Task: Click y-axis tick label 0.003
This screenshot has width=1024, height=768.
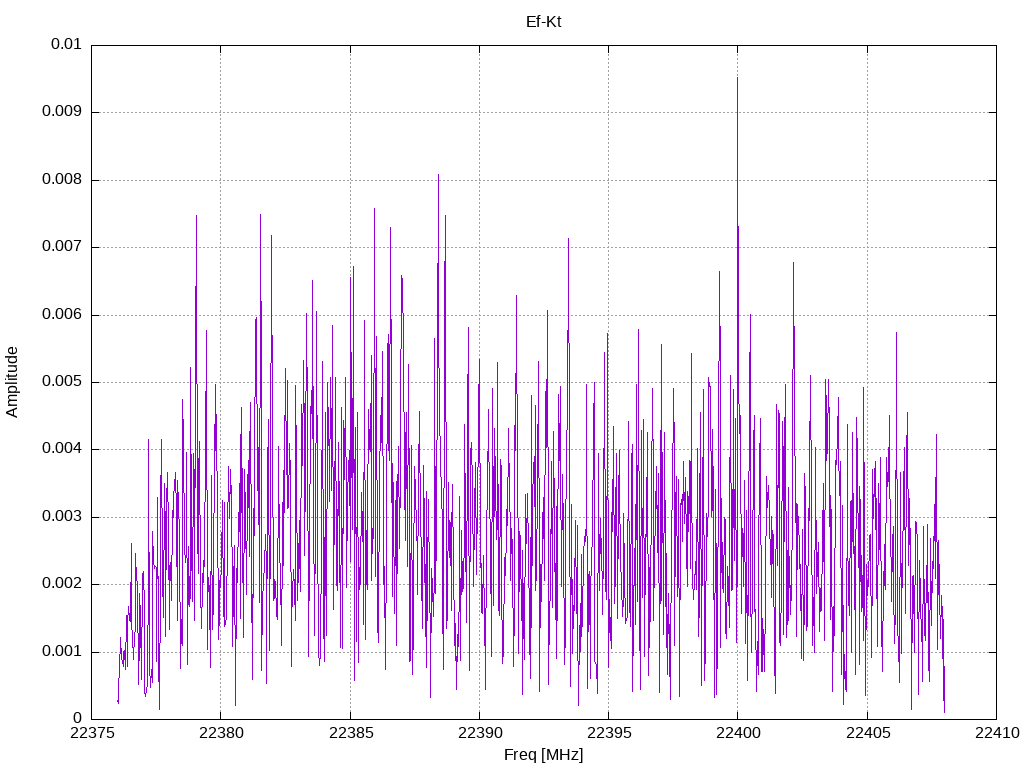Action: [x=62, y=517]
